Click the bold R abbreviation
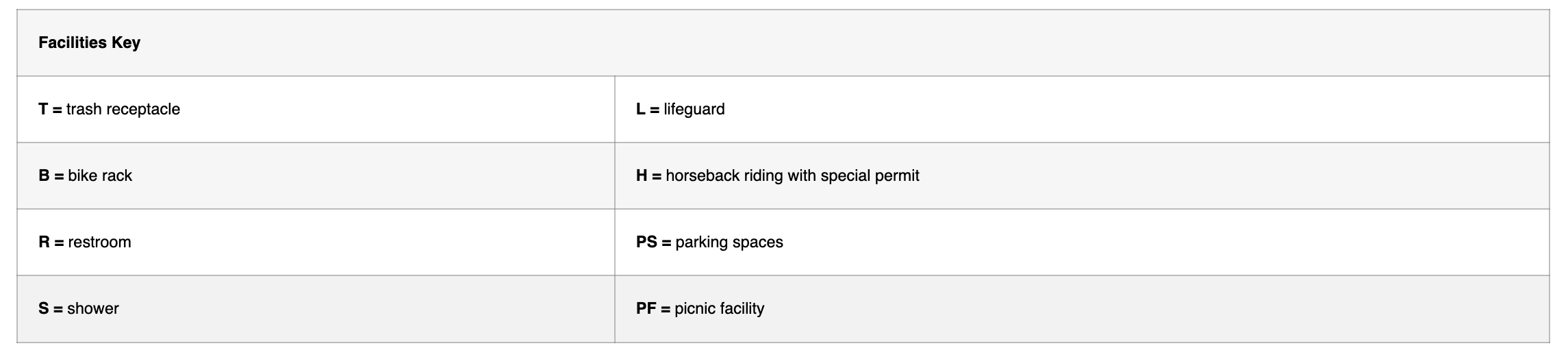Image resolution: width=1568 pixels, height=359 pixels. [44, 242]
